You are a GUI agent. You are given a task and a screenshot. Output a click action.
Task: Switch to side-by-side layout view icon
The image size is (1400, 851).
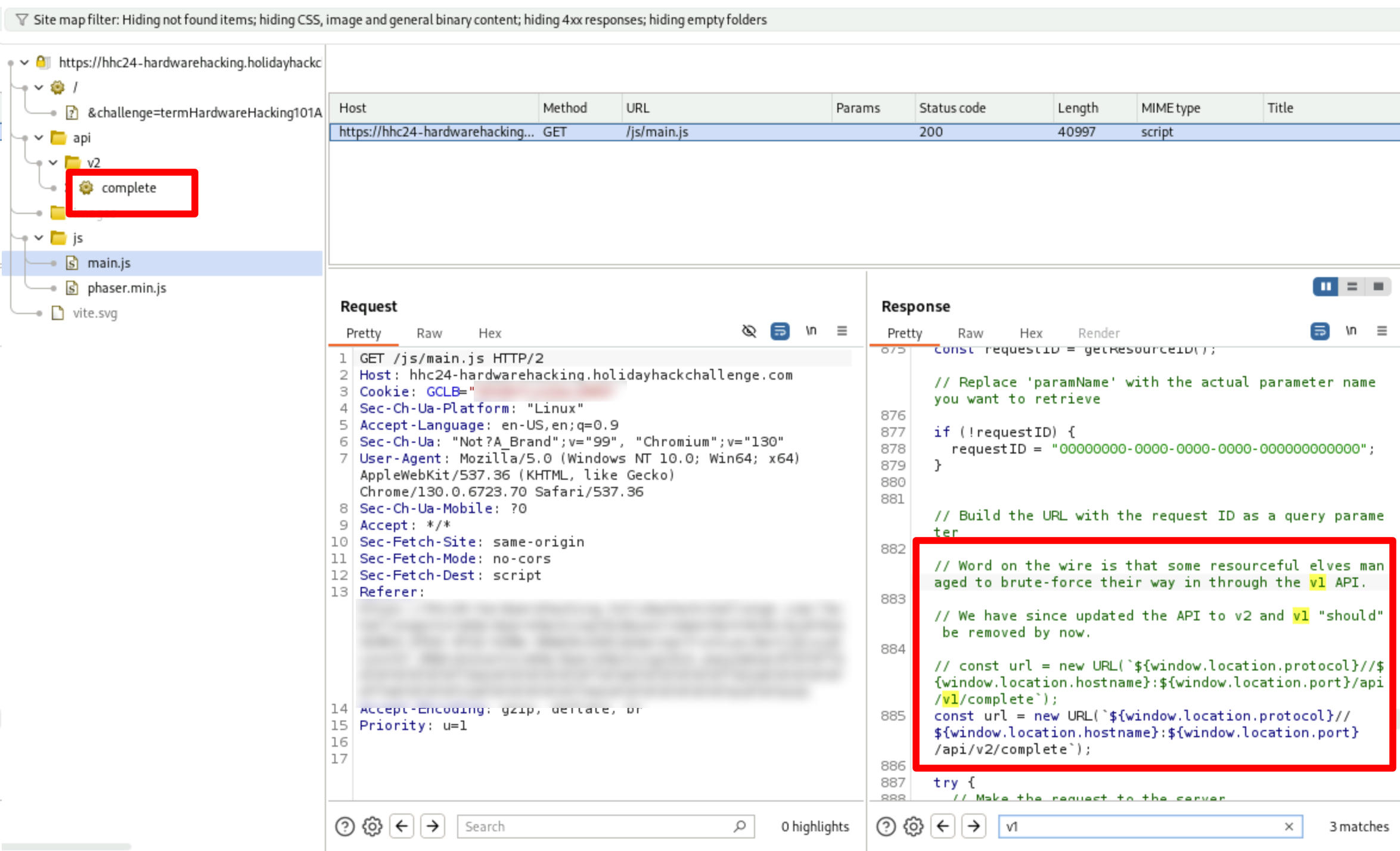tap(1326, 287)
